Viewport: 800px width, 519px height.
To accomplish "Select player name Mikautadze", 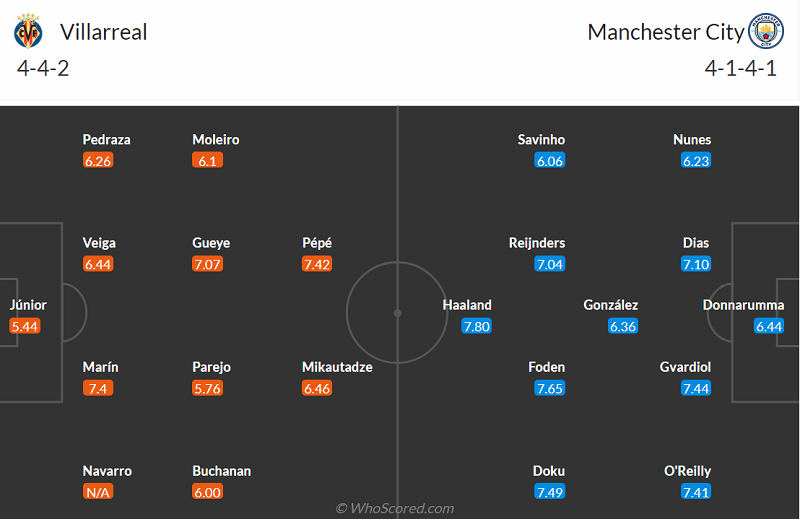I will coord(337,367).
